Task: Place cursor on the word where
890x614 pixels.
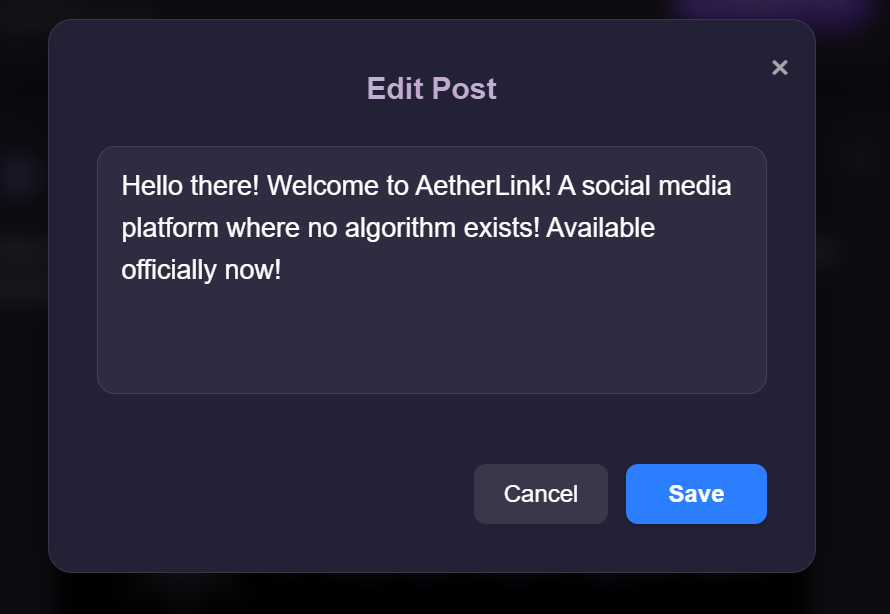Action: tap(263, 229)
